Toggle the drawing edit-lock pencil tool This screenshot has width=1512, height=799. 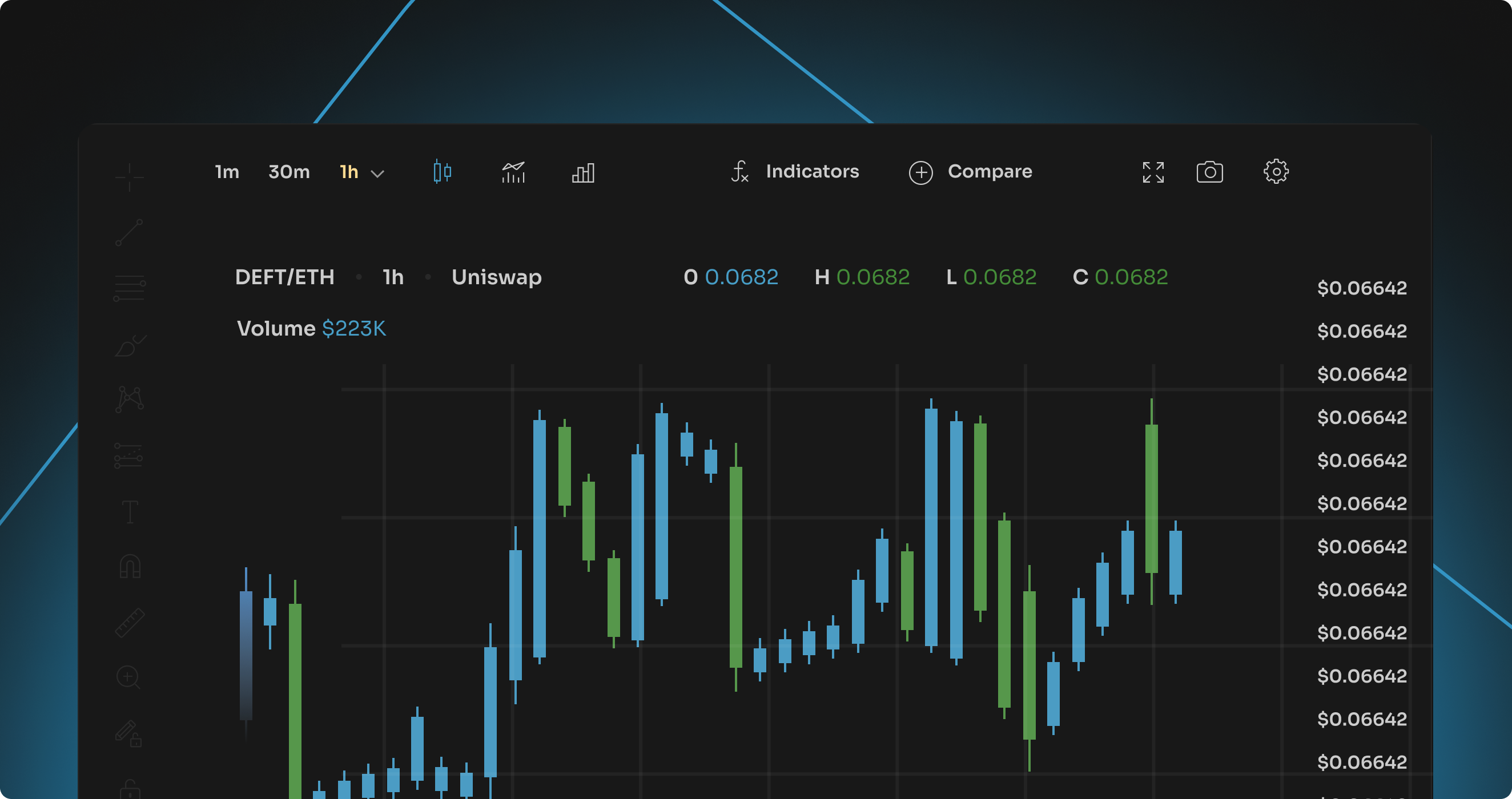pyautogui.click(x=130, y=732)
